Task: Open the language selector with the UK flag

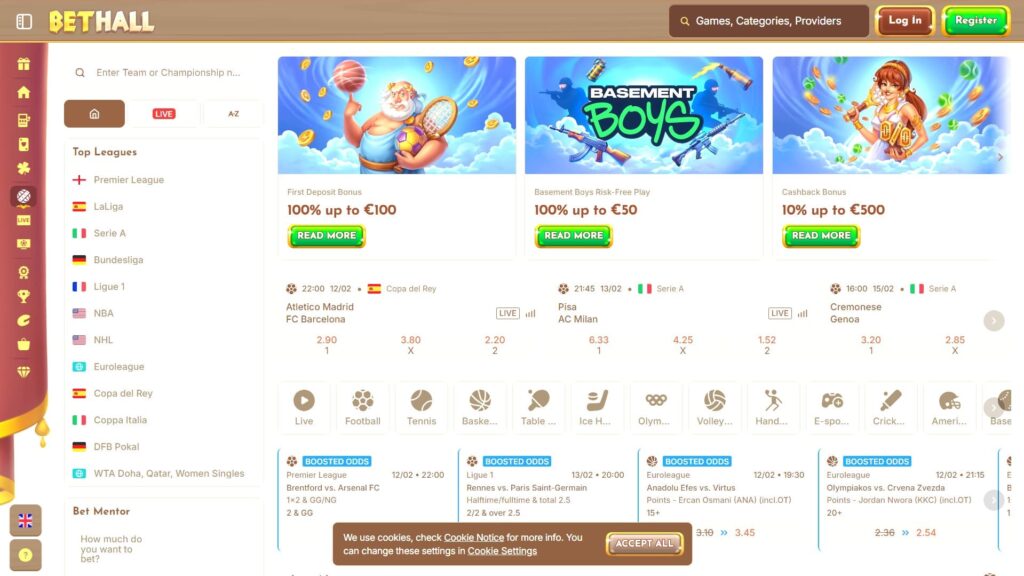Action: point(25,520)
